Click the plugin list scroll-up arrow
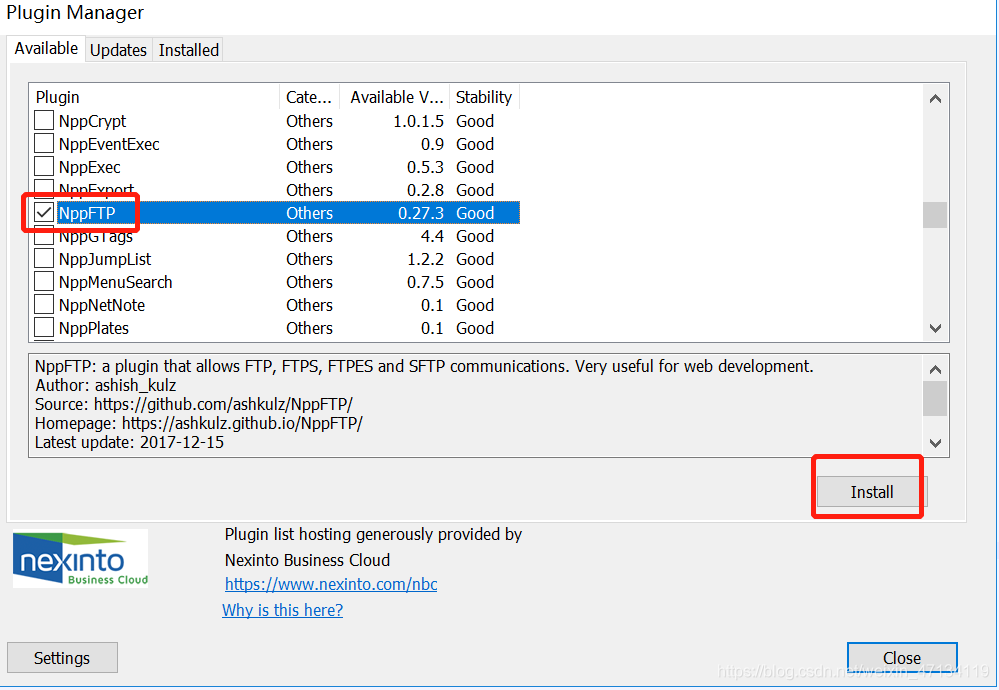This screenshot has height=690, width=999. pos(935,98)
